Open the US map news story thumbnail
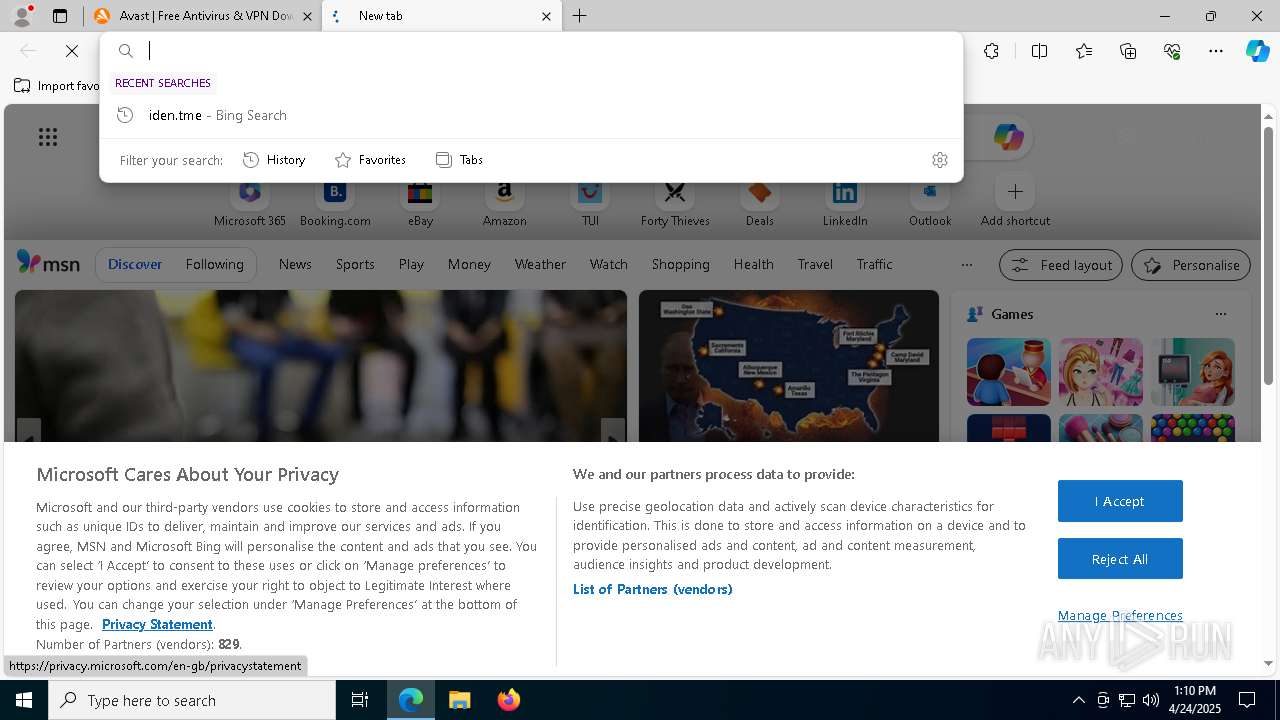This screenshot has width=1280, height=720. coord(789,366)
